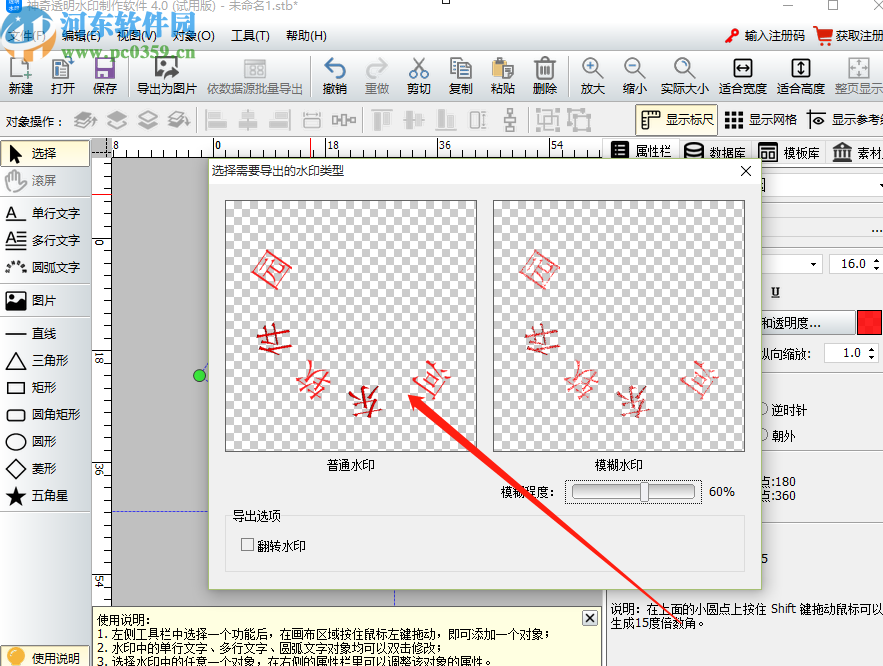Click the Fit Width (适合宽度) icon
883x666 pixels.
pyautogui.click(x=743, y=76)
